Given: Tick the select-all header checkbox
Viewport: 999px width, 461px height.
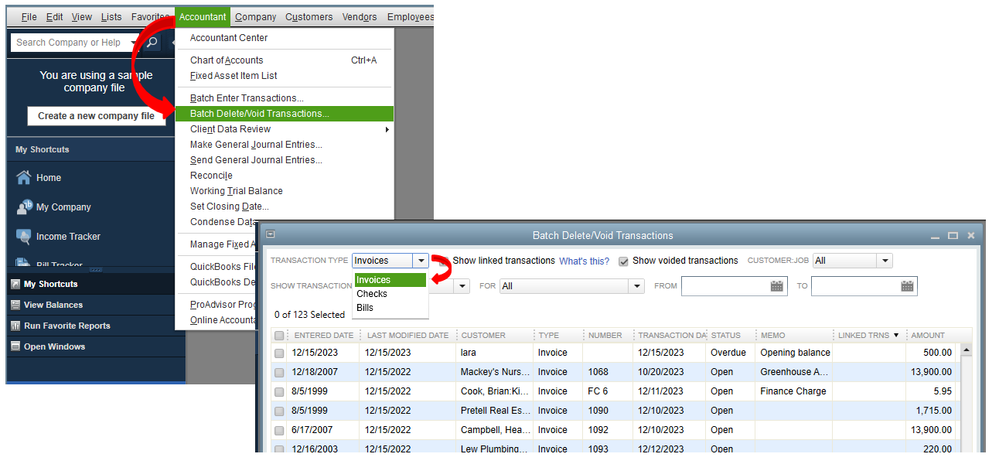Looking at the screenshot, I should pos(279,336).
